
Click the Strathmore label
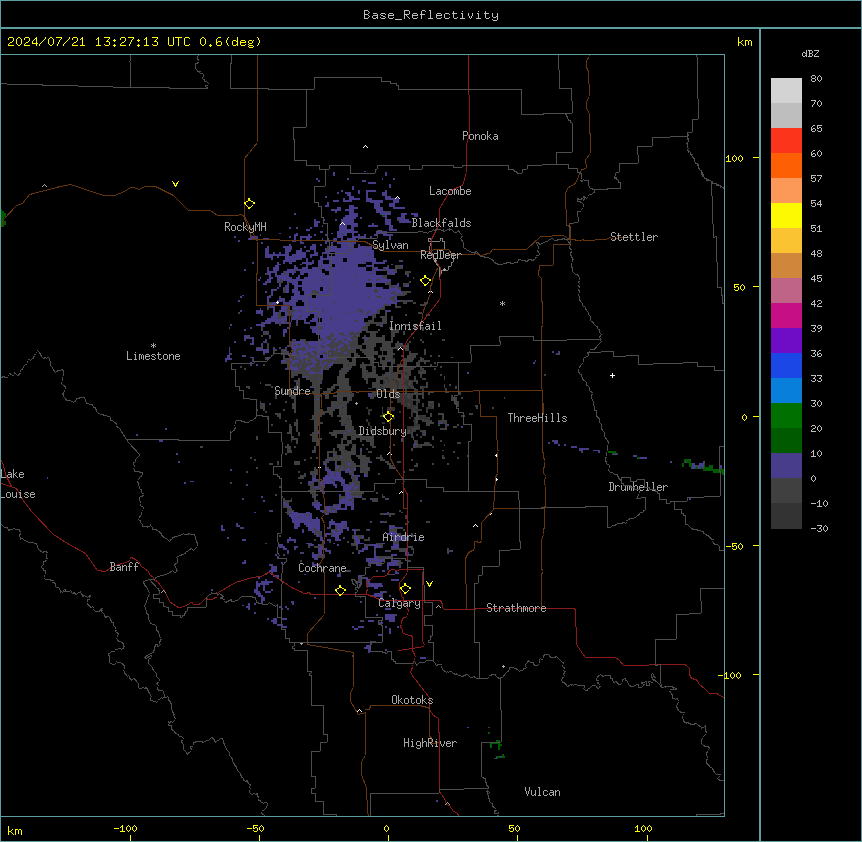point(516,608)
